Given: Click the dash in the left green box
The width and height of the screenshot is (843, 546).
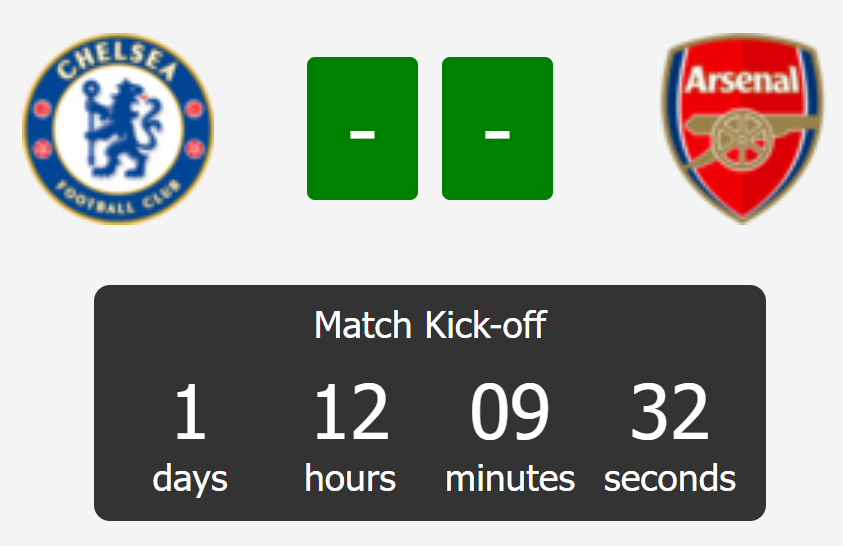Looking at the screenshot, I should pyautogui.click(x=362, y=134).
